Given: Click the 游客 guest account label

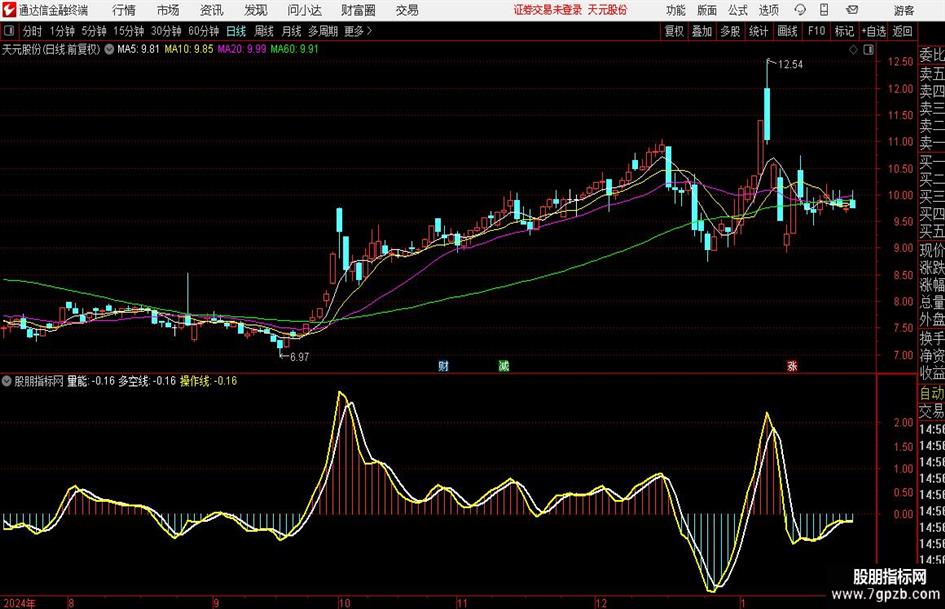Looking at the screenshot, I should (x=903, y=10).
